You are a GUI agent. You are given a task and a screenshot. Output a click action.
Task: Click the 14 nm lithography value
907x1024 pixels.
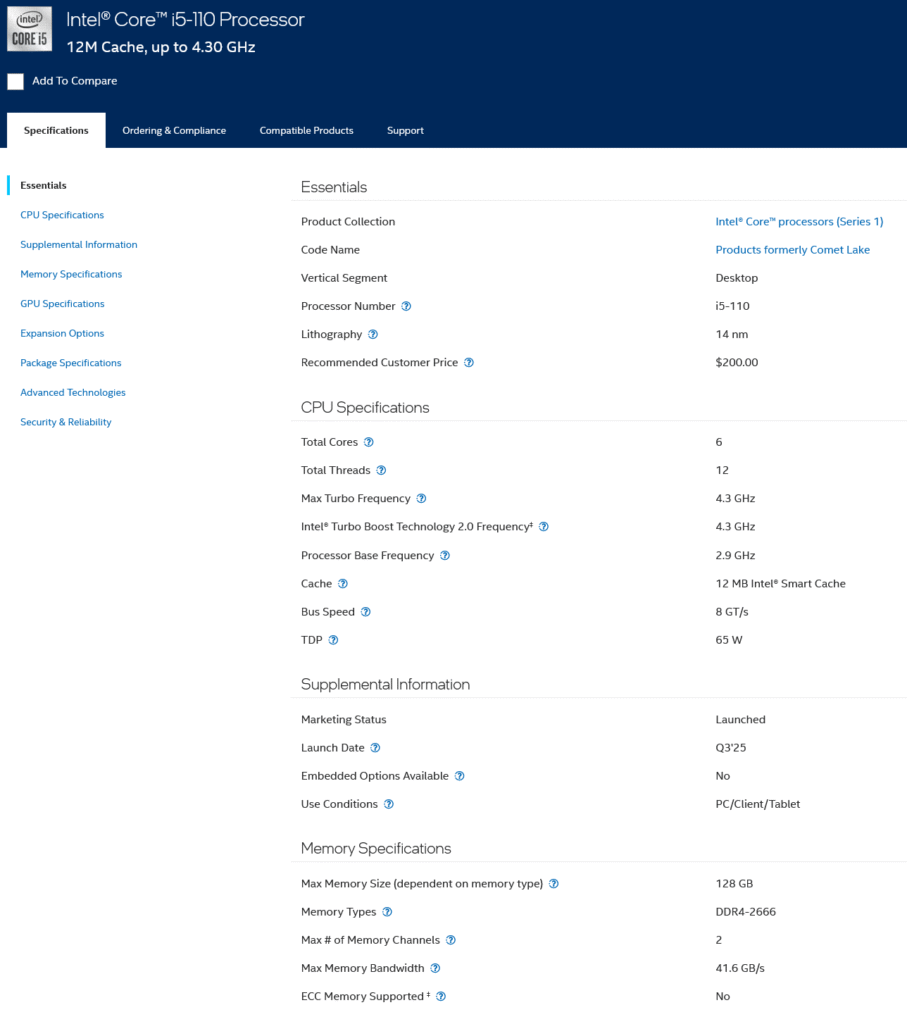pos(732,334)
